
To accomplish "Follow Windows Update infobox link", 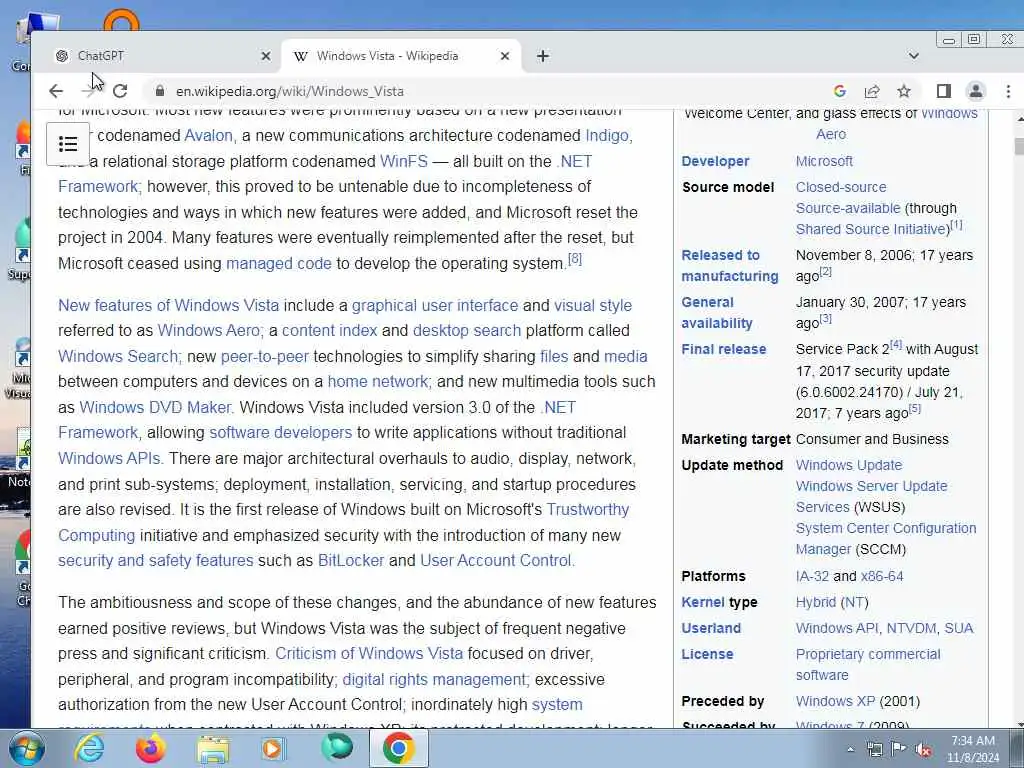I will (x=849, y=466).
